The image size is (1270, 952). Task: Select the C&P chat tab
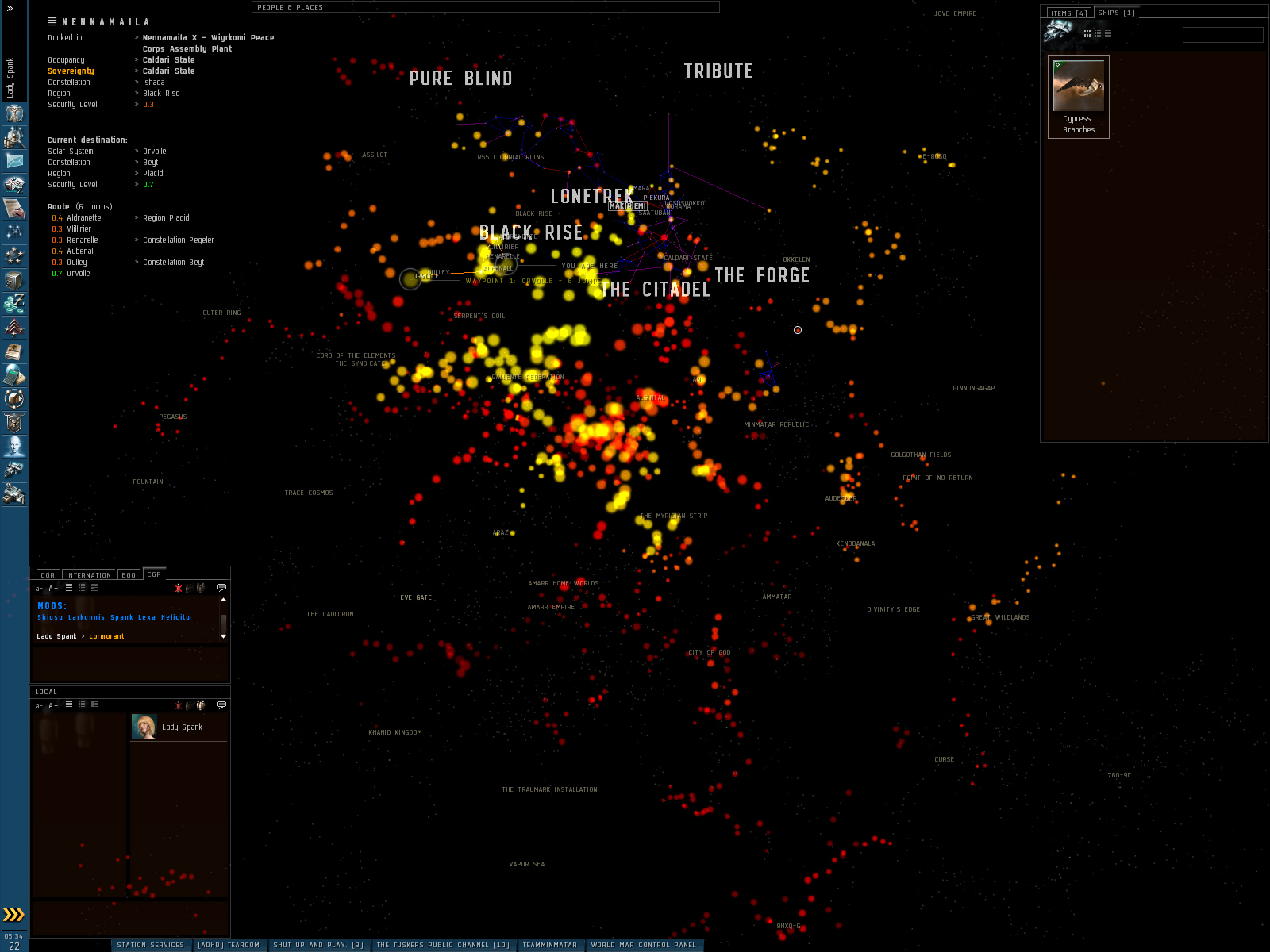(154, 574)
